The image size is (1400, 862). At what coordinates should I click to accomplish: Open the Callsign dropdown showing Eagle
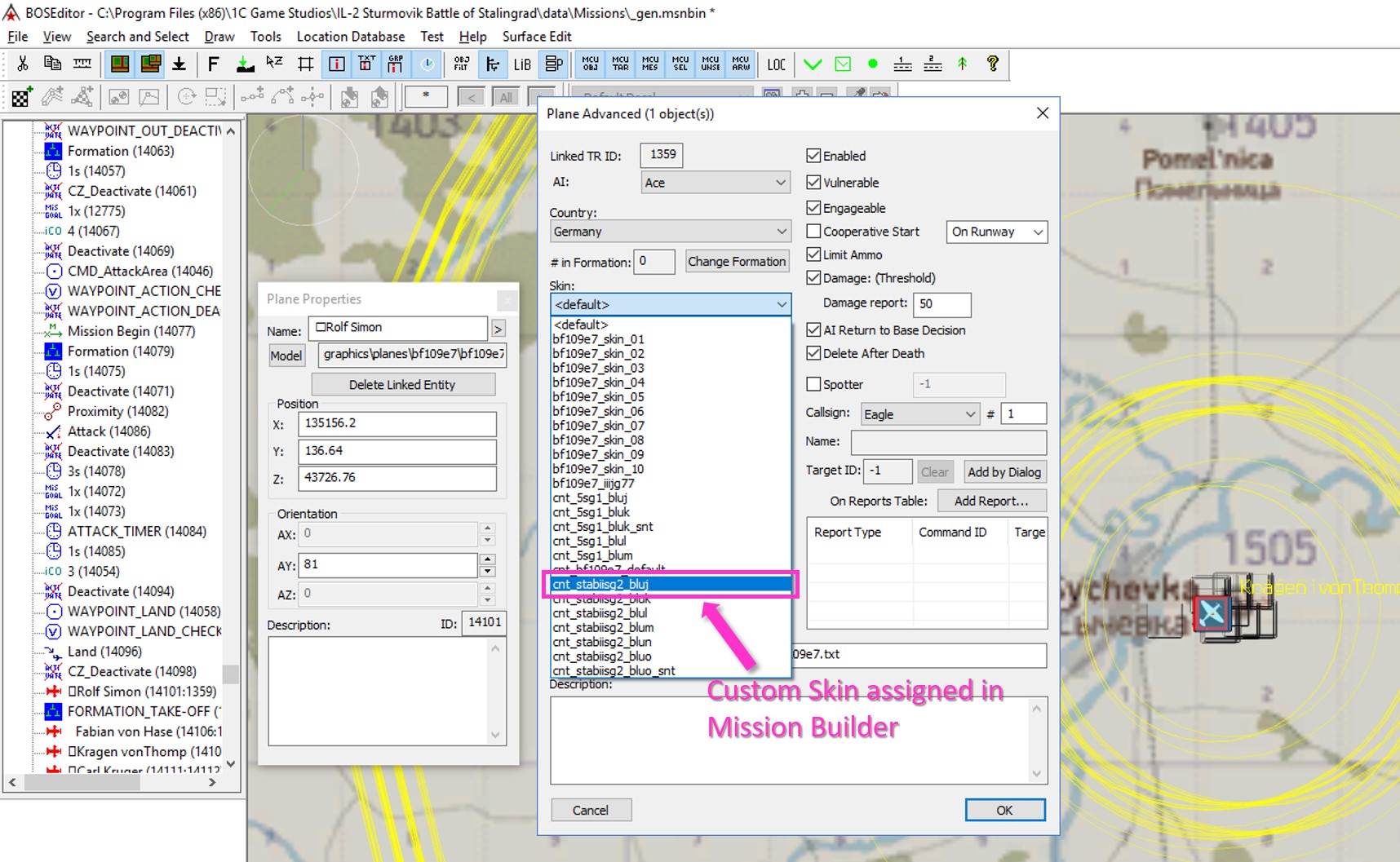pos(919,414)
